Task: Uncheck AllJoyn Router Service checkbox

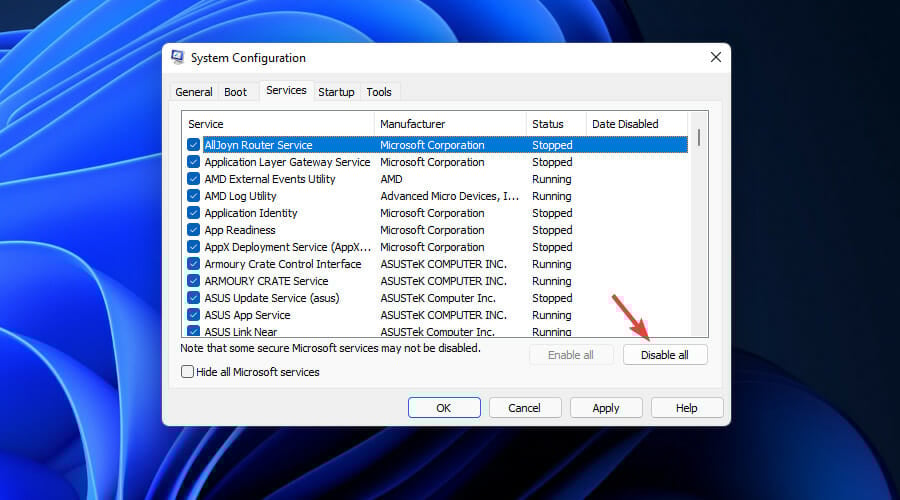Action: tap(193, 145)
